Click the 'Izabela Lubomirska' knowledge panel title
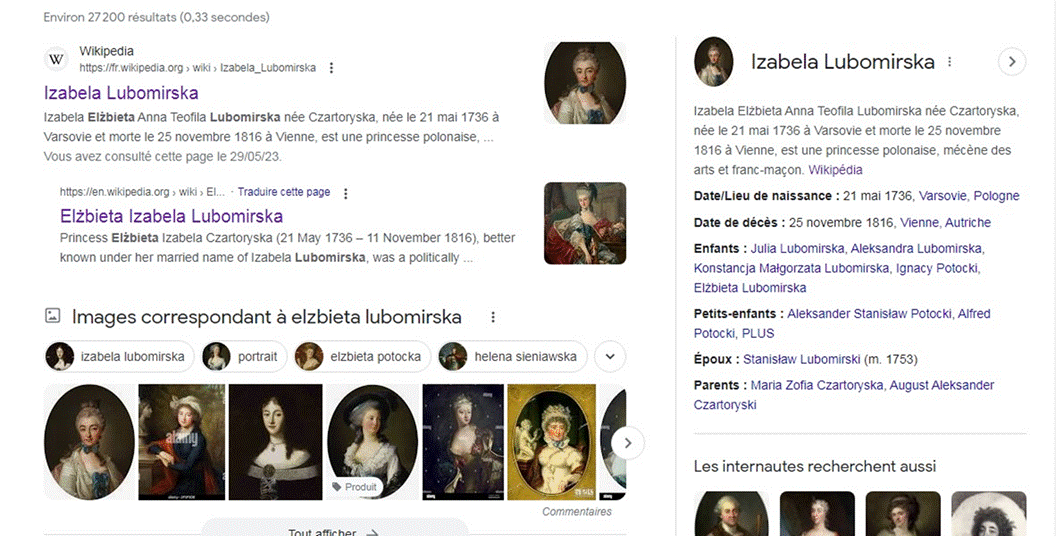Screen dimensions: 1056x536 coord(843,62)
